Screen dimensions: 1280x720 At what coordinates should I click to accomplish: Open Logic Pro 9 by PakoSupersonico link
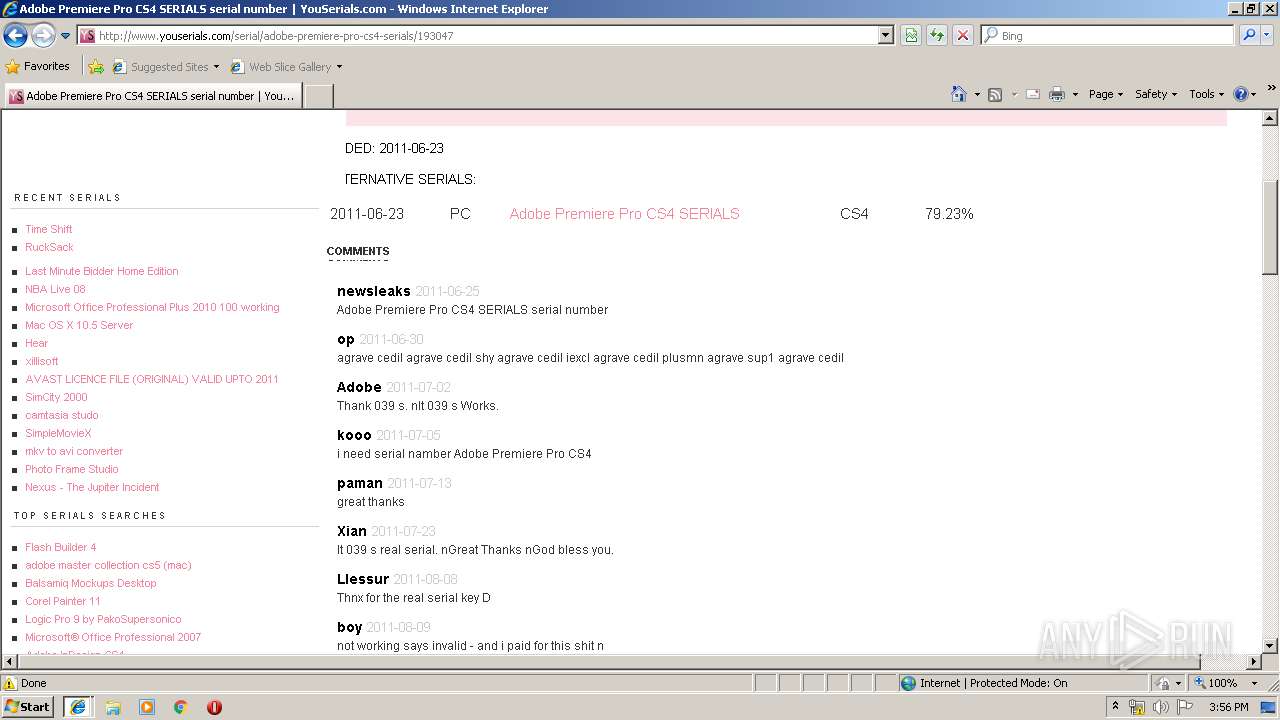pos(103,619)
